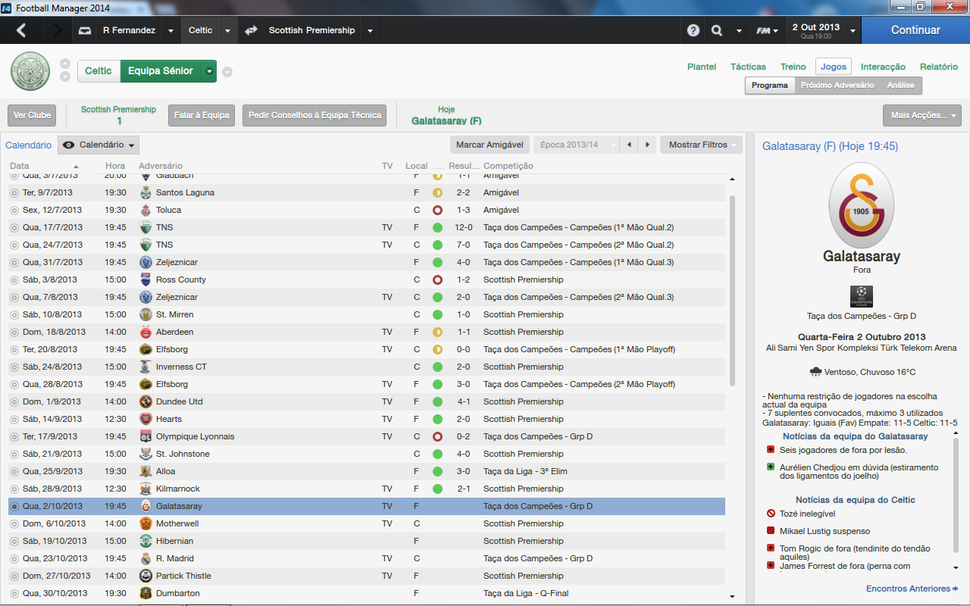The height and width of the screenshot is (606, 970).
Task: Select radio button for Qua, 23/10/2013 row
Action: coord(14,558)
